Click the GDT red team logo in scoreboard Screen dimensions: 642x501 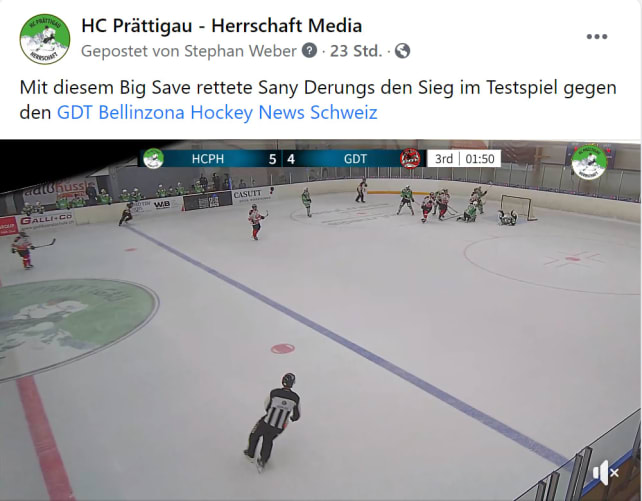[x=410, y=158]
